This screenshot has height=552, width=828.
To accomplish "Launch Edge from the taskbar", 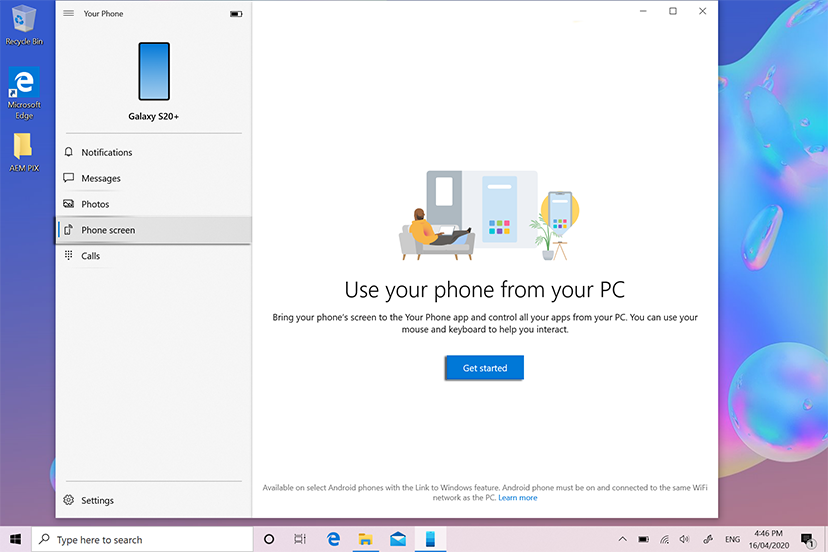I will (333, 539).
